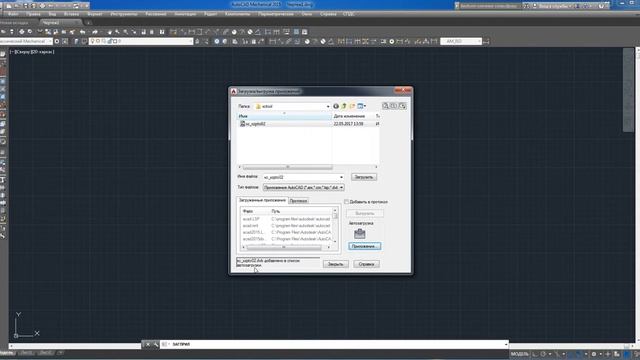Click the Имя файла input field
The height and width of the screenshot is (360, 640).
coord(301,177)
